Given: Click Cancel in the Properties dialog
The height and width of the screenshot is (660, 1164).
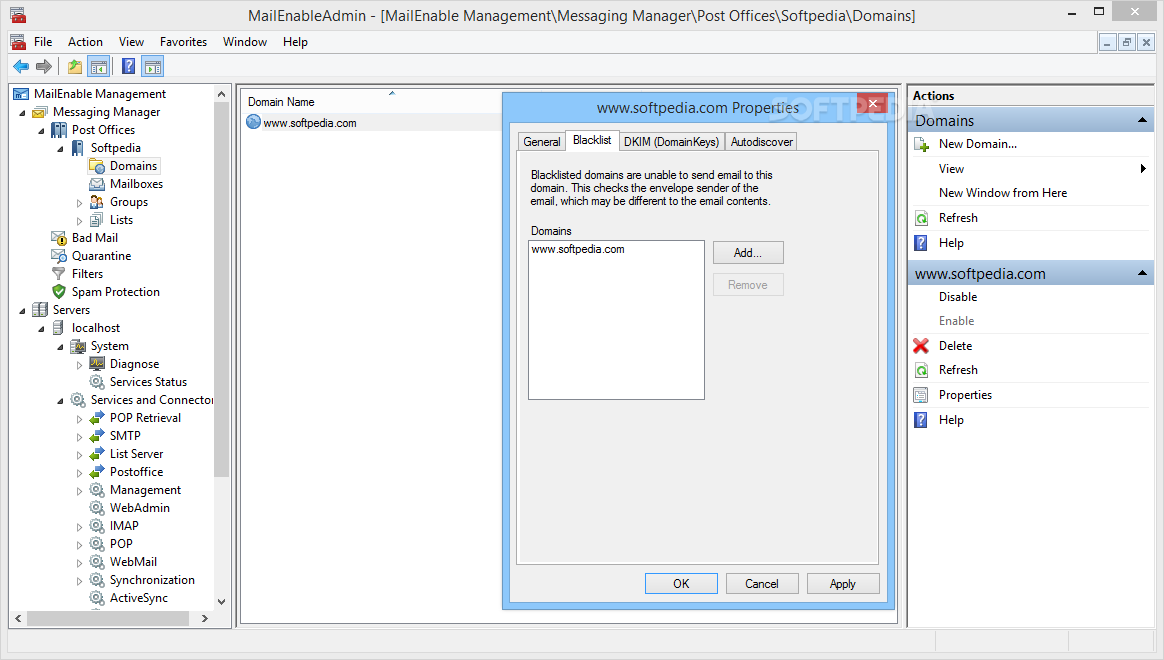Looking at the screenshot, I should tap(762, 584).
